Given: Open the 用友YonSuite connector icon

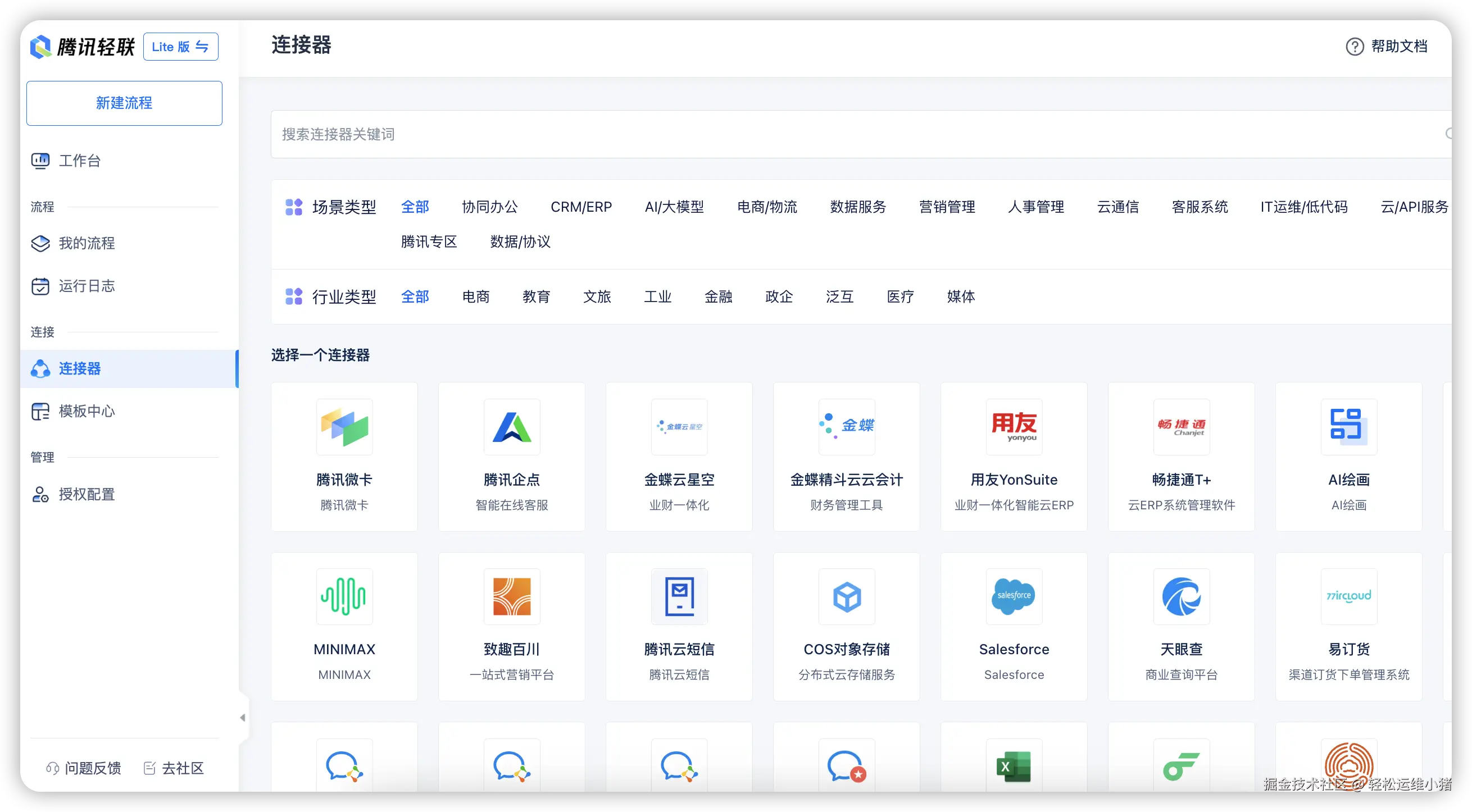Looking at the screenshot, I should click(1014, 427).
